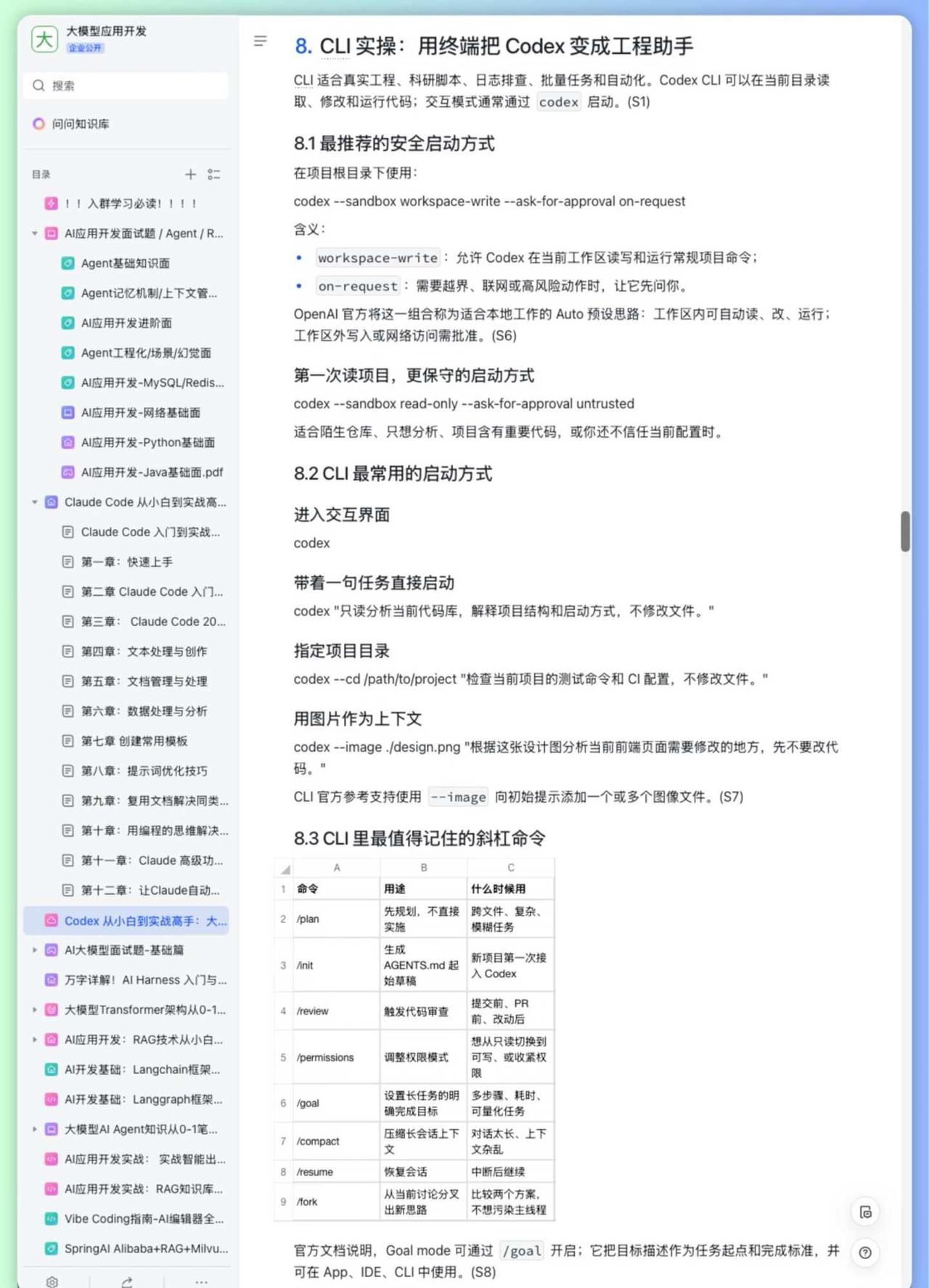
Task: Expand the AI大模型面试题-基础篇 folder
Action: pyautogui.click(x=34, y=950)
